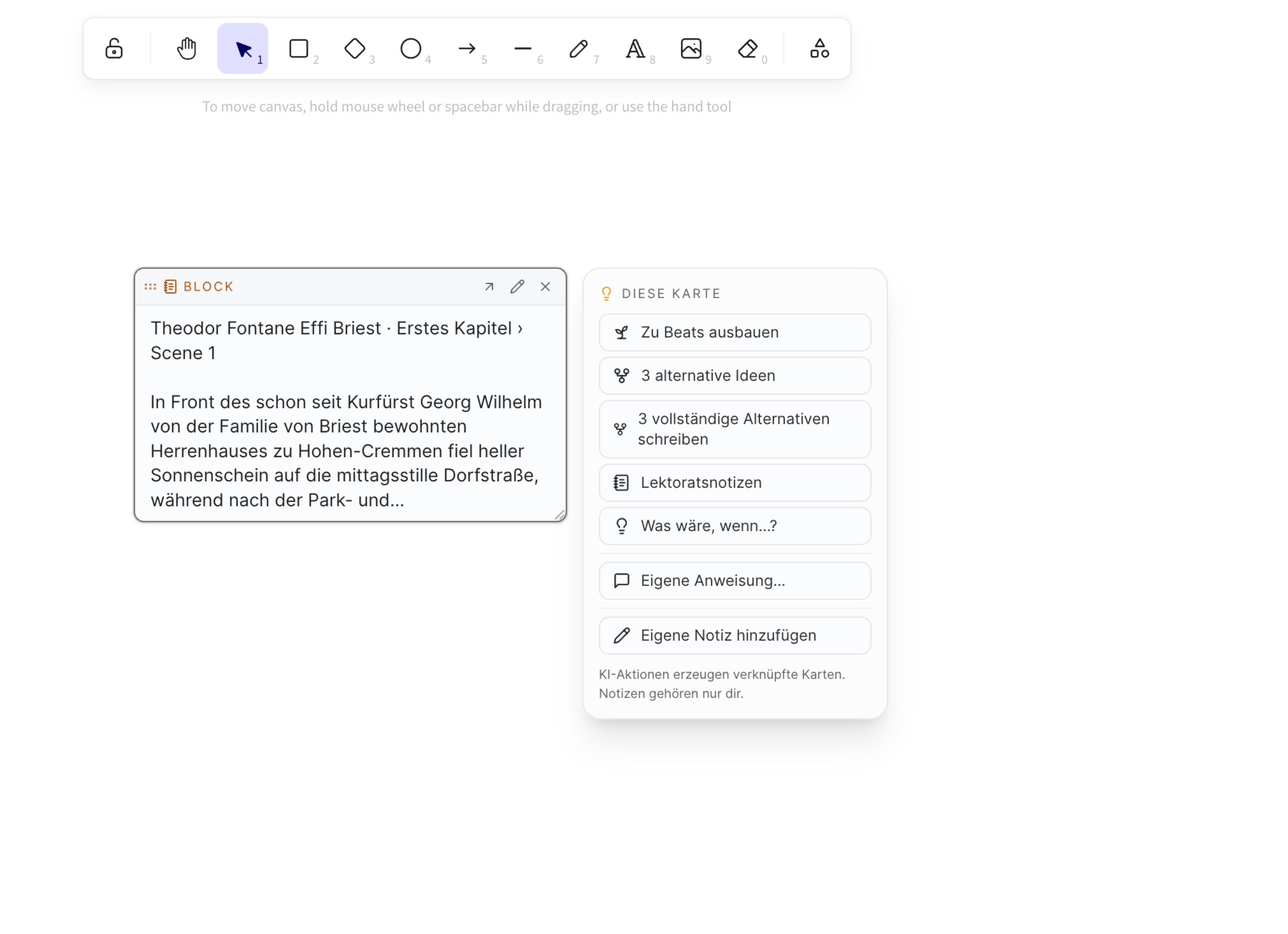Image resolution: width=1288 pixels, height=934 pixels.
Task: Edit the Block card with pencil icon
Action: [x=517, y=287]
